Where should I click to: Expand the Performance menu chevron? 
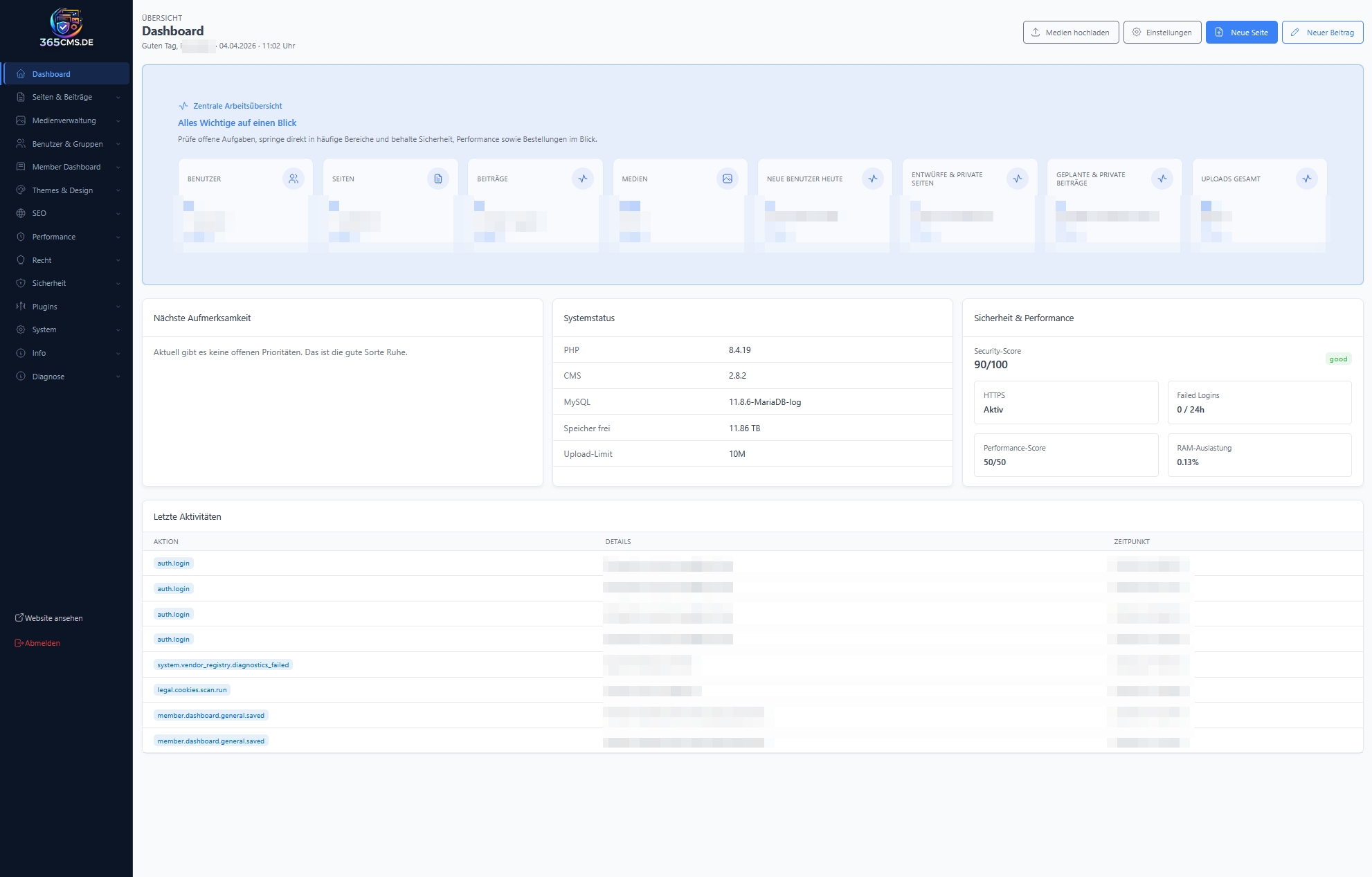(x=118, y=237)
